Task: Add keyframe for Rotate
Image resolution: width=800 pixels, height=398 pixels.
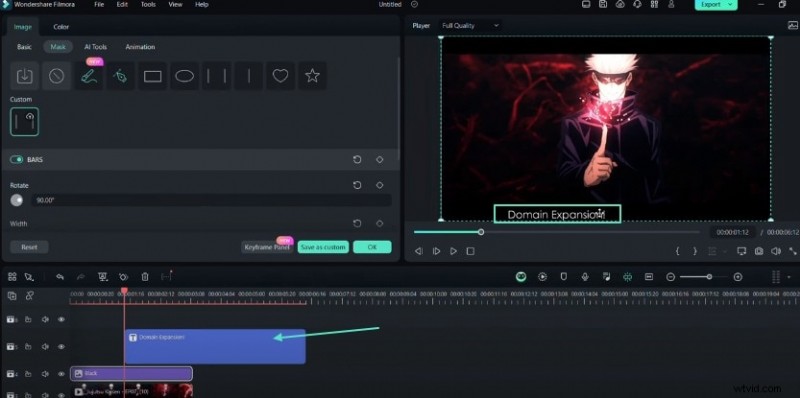Action: coord(380,185)
